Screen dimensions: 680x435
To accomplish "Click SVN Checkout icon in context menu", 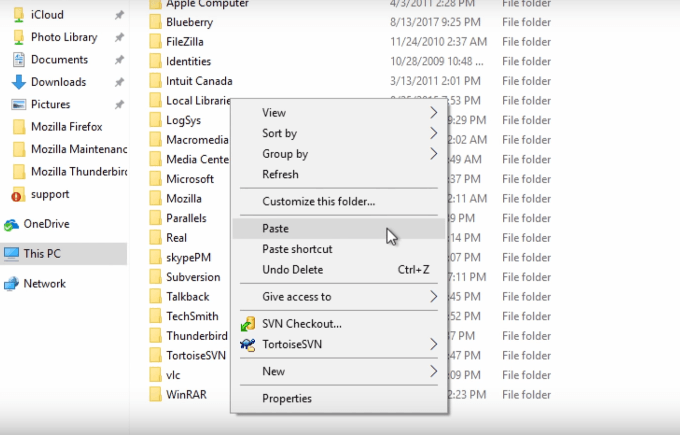I will click(x=248, y=324).
